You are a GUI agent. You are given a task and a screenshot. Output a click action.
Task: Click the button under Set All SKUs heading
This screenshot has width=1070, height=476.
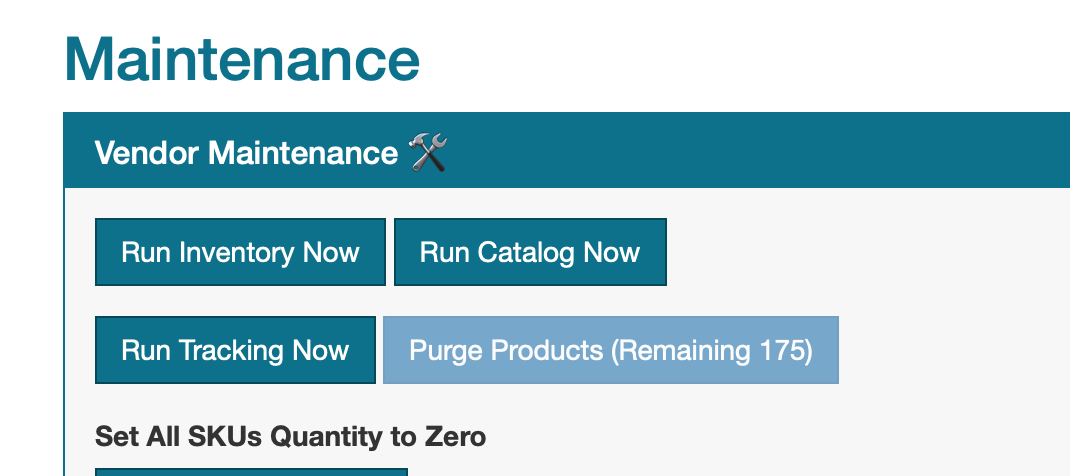coord(251,471)
